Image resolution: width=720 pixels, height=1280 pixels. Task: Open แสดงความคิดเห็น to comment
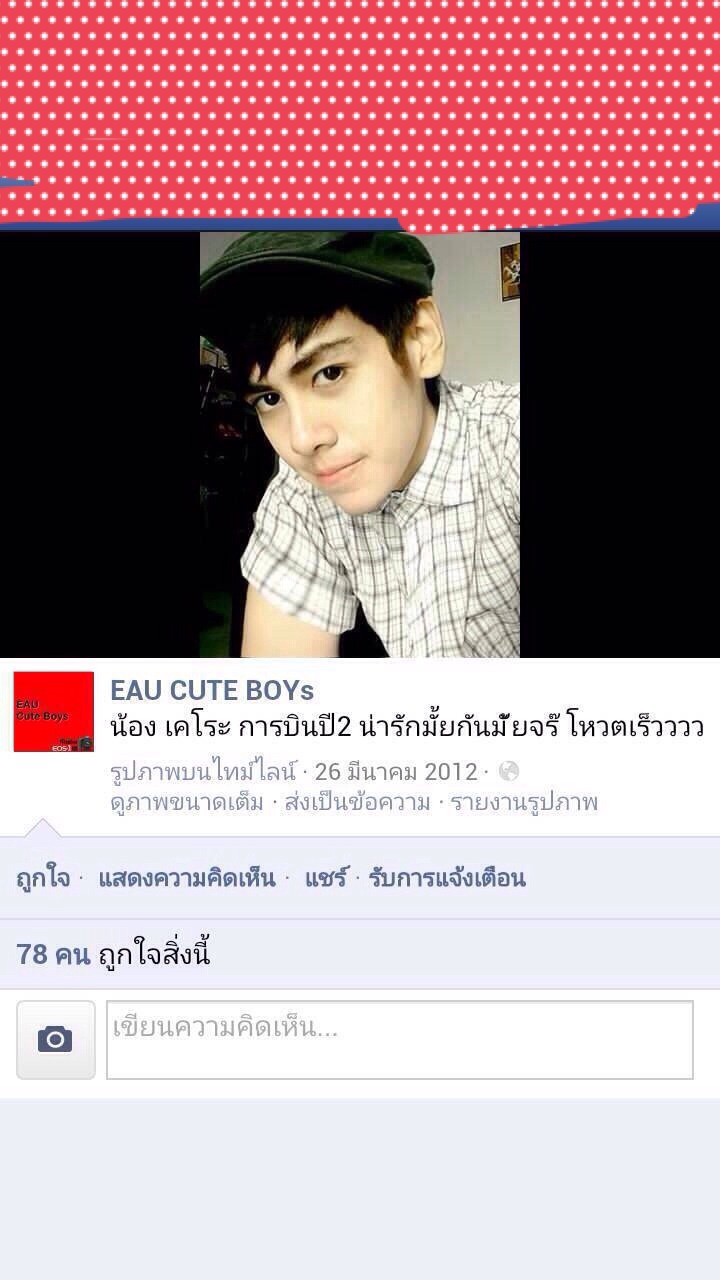[187, 878]
